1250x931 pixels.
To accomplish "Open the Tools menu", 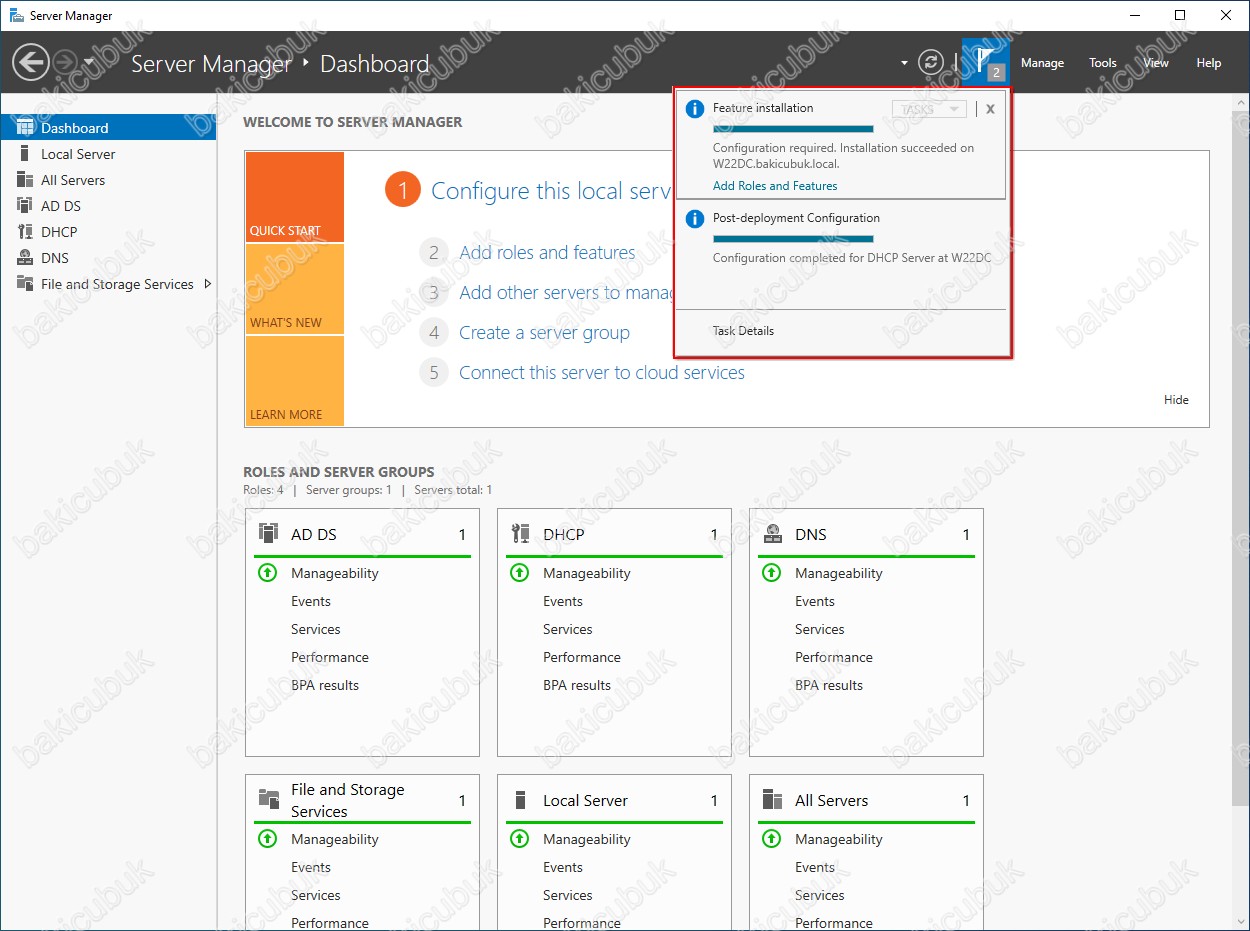I will (x=1103, y=62).
